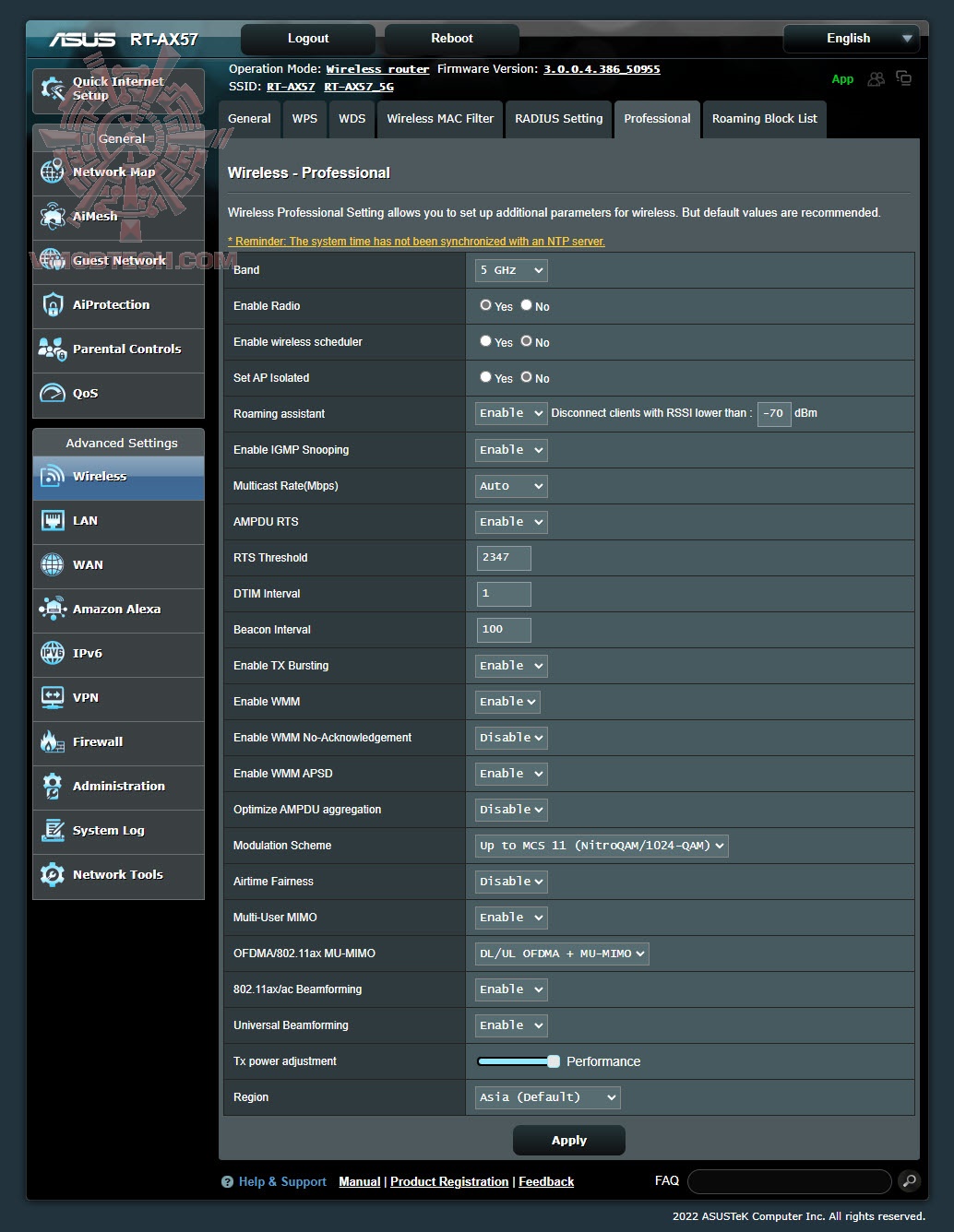Viewport: 954px width, 1232px height.
Task: Click the RSSI threshold -70 field
Action: 774,414
